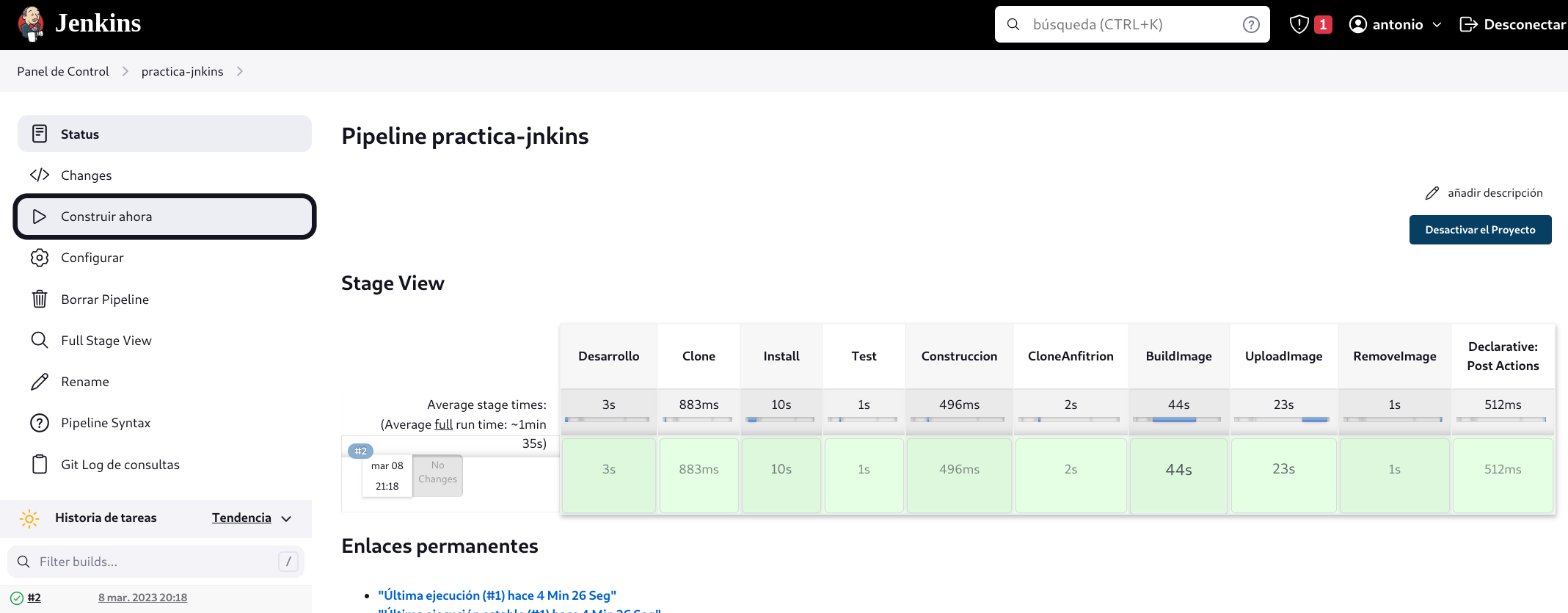Click the Borrar Pipeline trash icon
Screen dimensions: 1568x613
click(x=40, y=299)
